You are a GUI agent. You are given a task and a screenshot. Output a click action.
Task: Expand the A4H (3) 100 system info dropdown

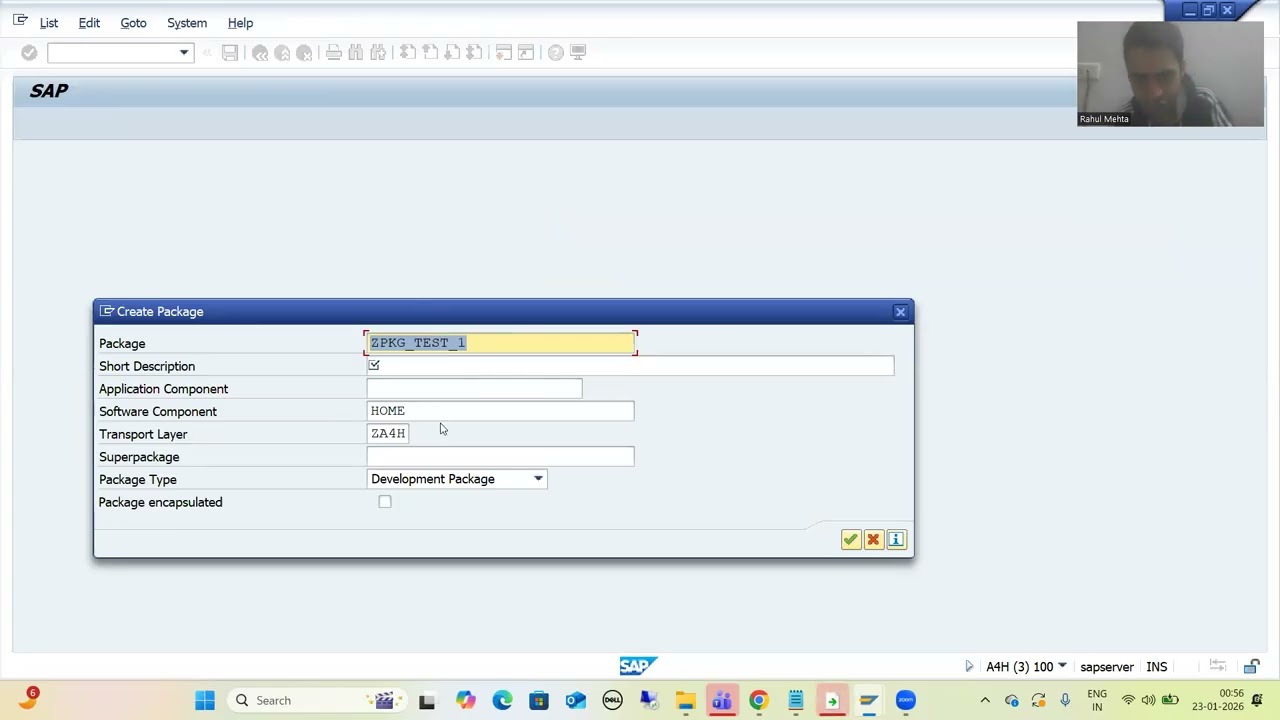(1062, 666)
